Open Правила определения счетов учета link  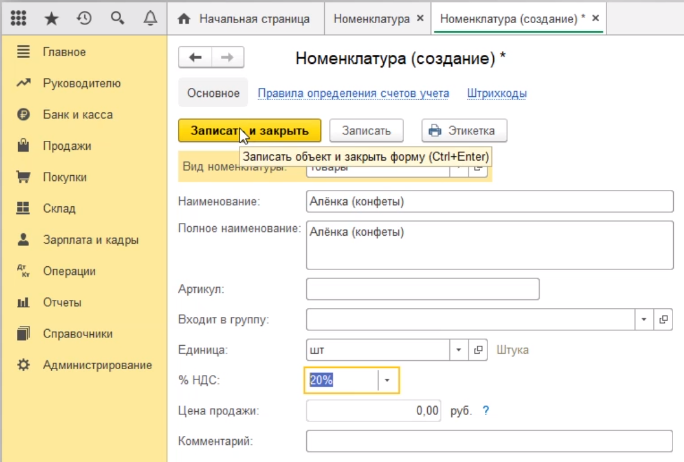pyautogui.click(x=354, y=93)
